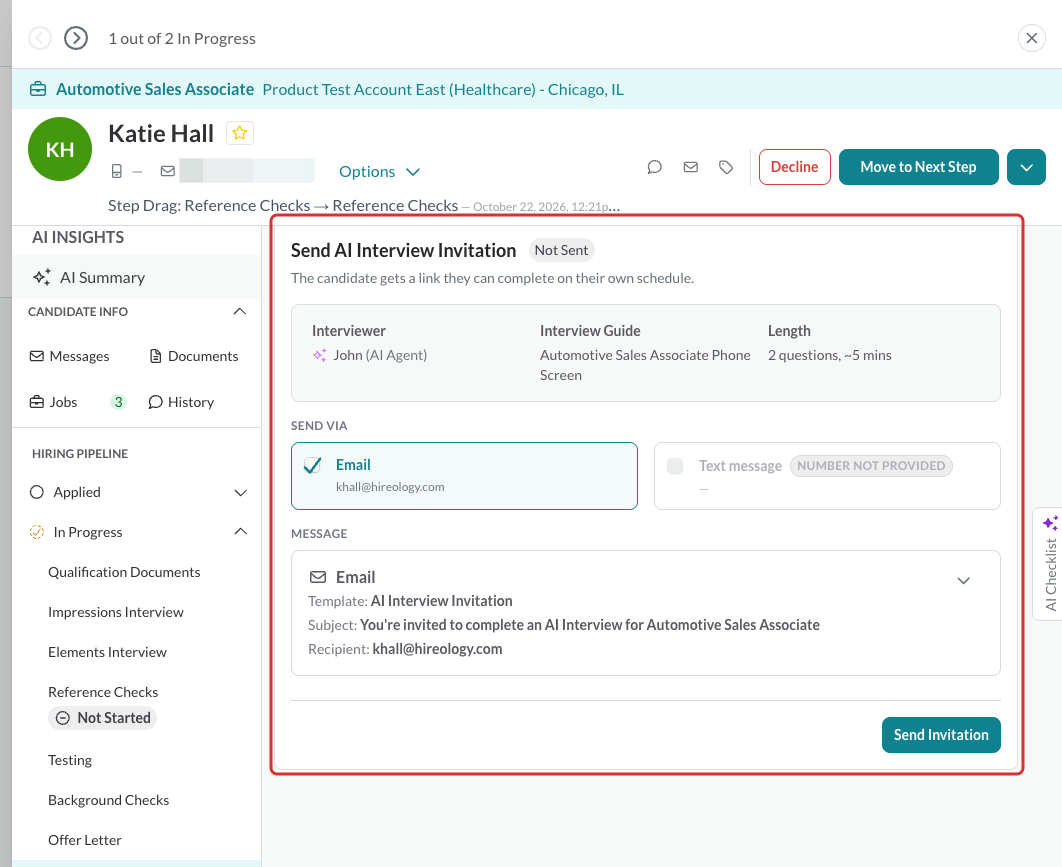Click the KH avatar circle
The height and width of the screenshot is (867, 1062).
(60, 149)
